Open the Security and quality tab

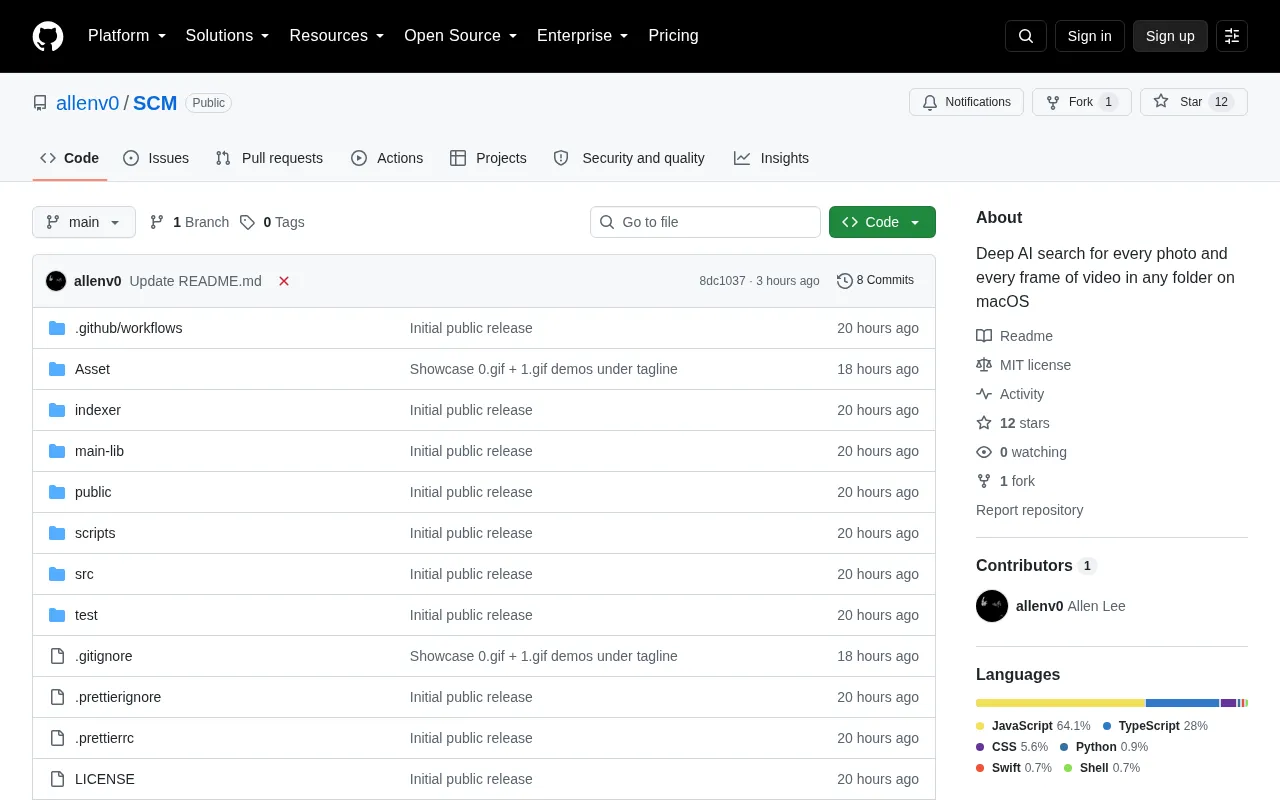pyautogui.click(x=629, y=158)
